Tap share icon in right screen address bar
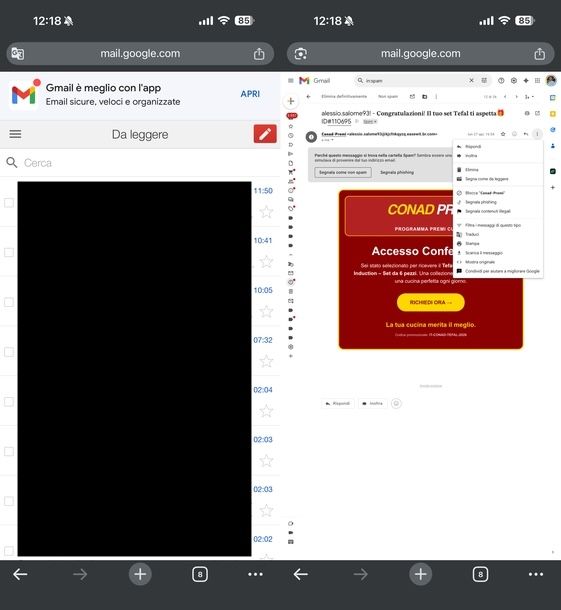 pos(540,54)
